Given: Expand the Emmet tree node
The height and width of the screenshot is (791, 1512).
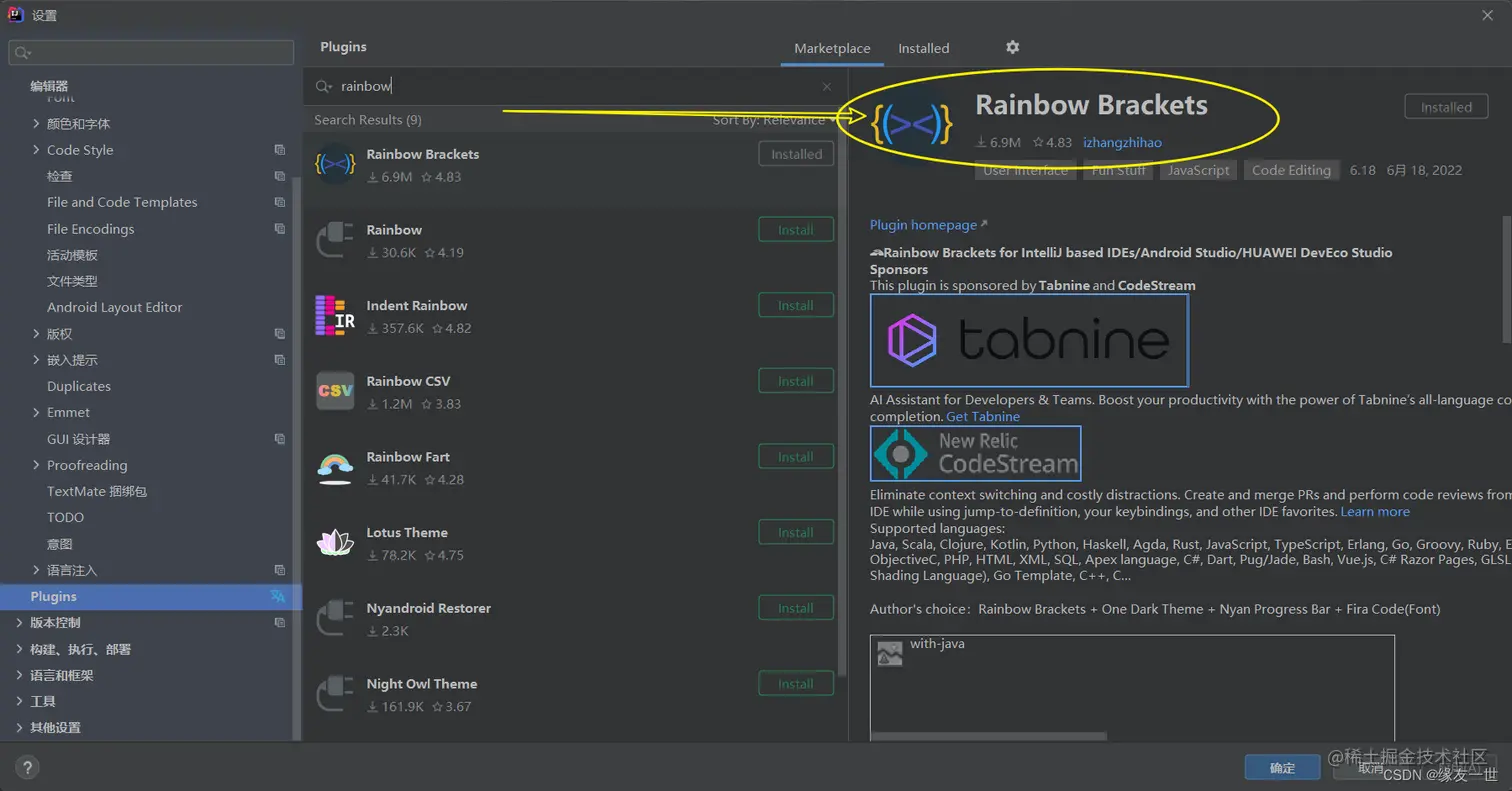Looking at the screenshot, I should (37, 412).
